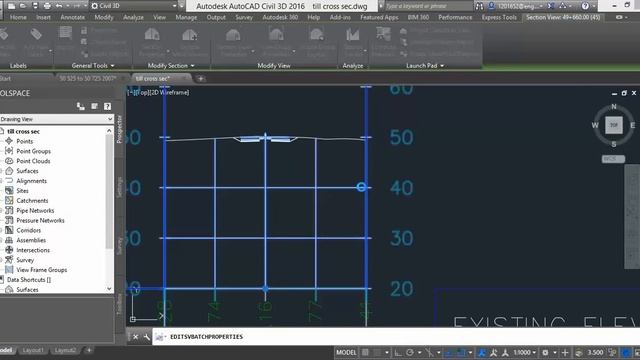Select Sites in Prospector tree
The width and height of the screenshot is (640, 360).
[x=22, y=191]
